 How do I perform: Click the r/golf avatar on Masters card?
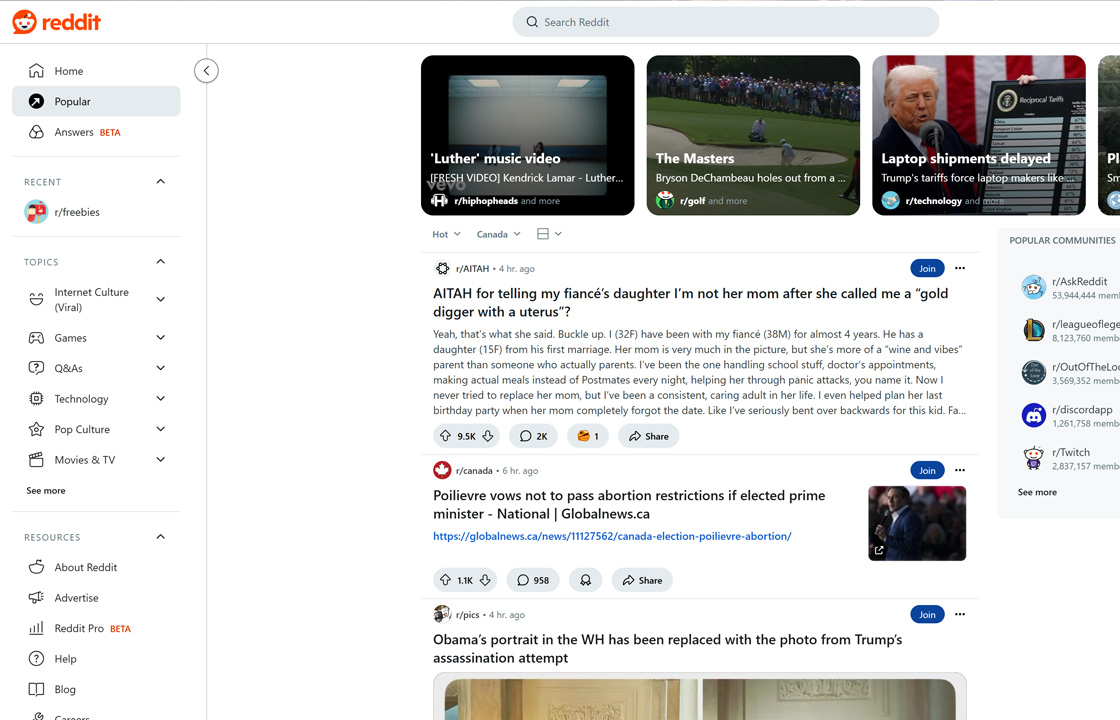pos(665,201)
